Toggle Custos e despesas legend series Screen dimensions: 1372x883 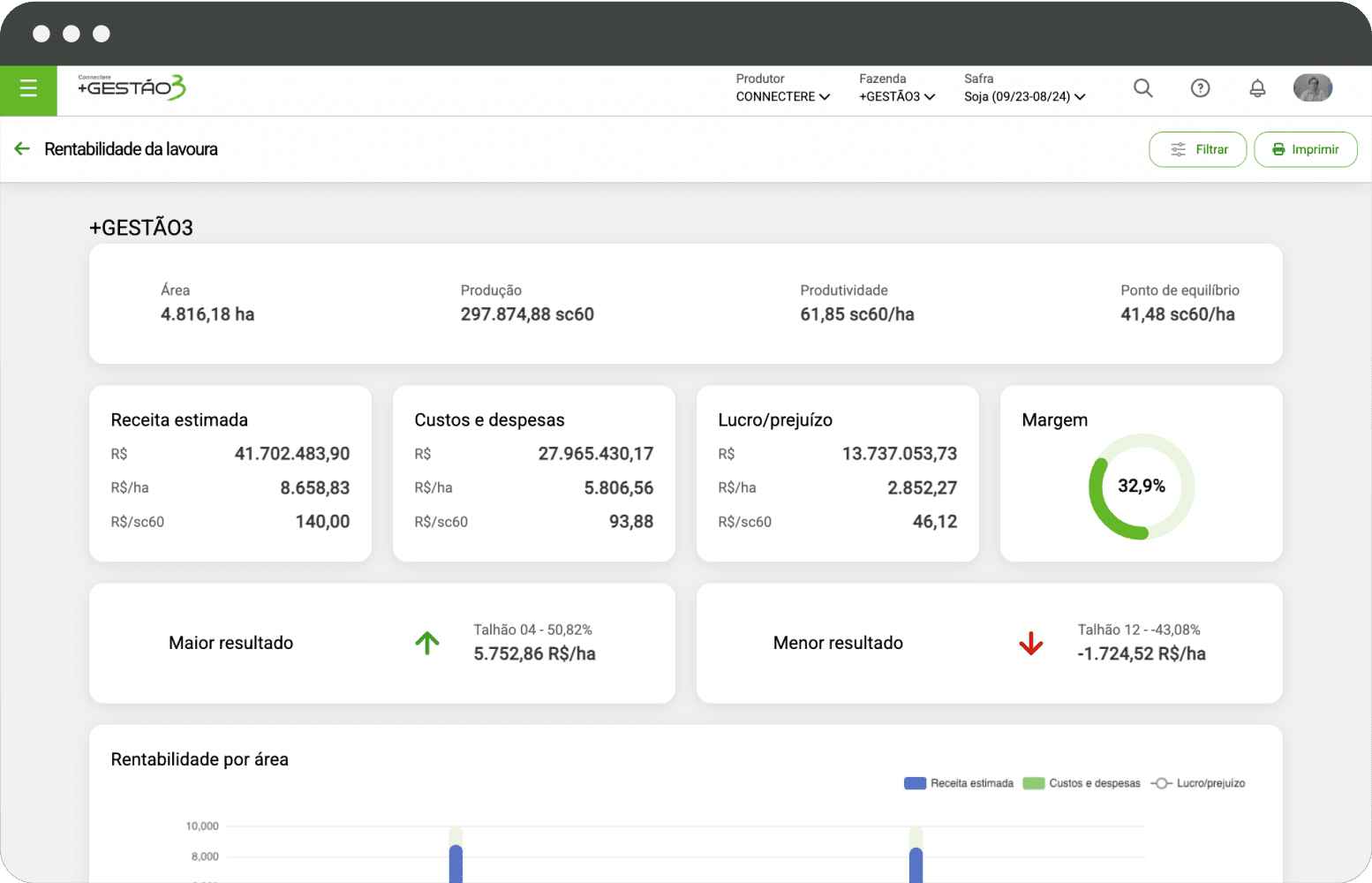pos(1082,783)
